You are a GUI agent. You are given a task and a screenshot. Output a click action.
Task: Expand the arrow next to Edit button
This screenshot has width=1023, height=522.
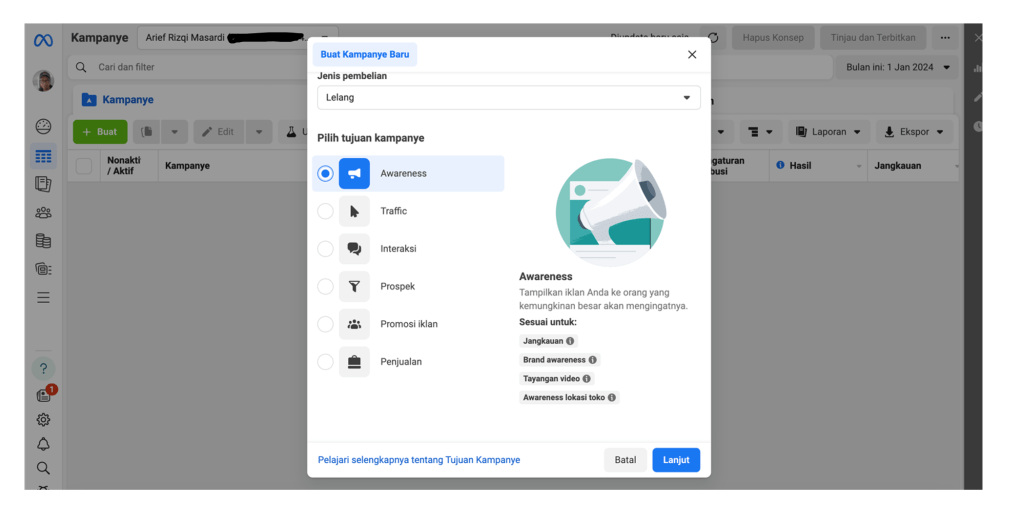(x=259, y=132)
